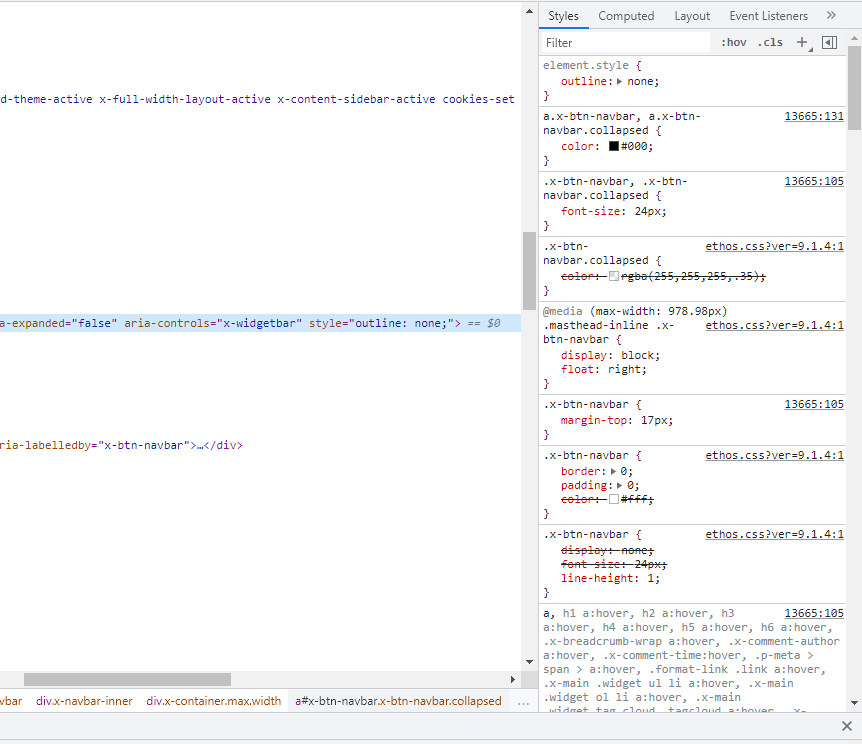Open the ethos.css link for .x-btn-navbar.collapsed rule
Screen dimensions: 862x744
[774, 246]
